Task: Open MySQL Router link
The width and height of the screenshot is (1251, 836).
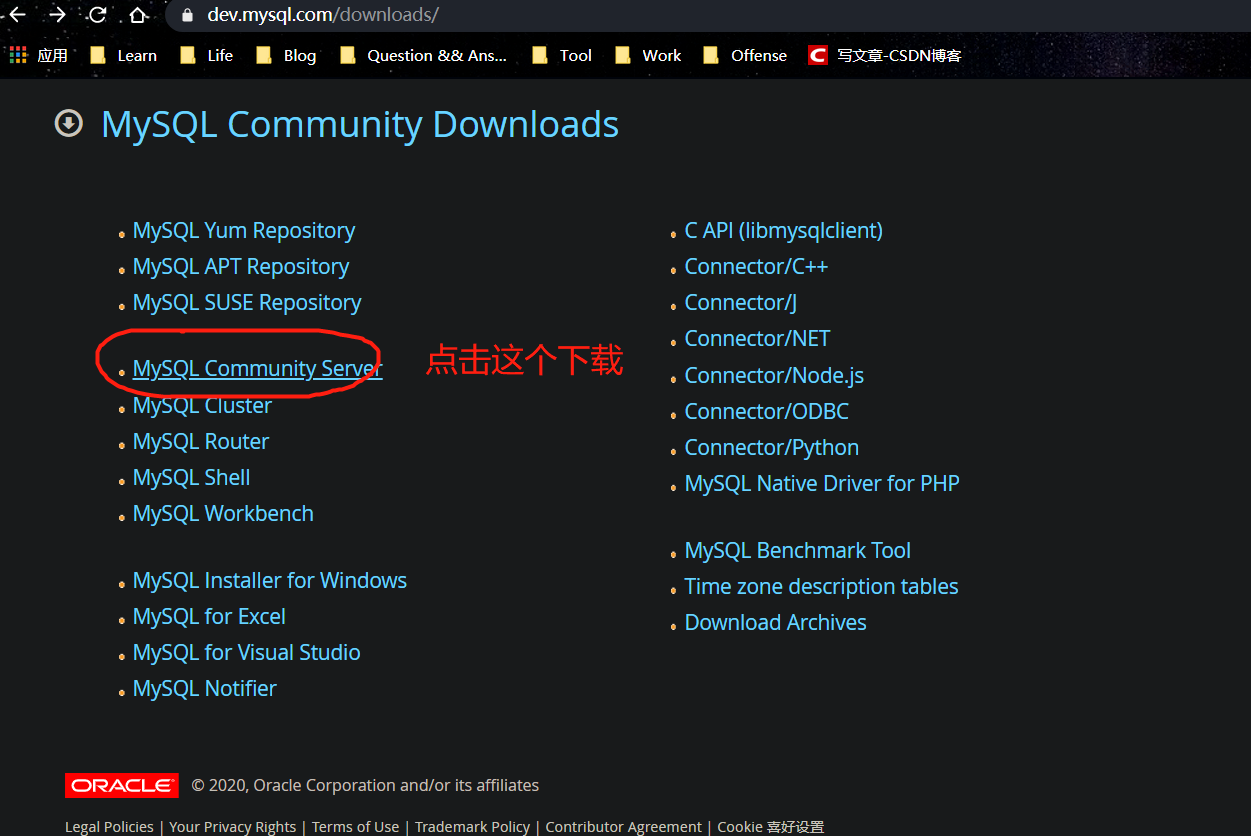Action: tap(201, 441)
